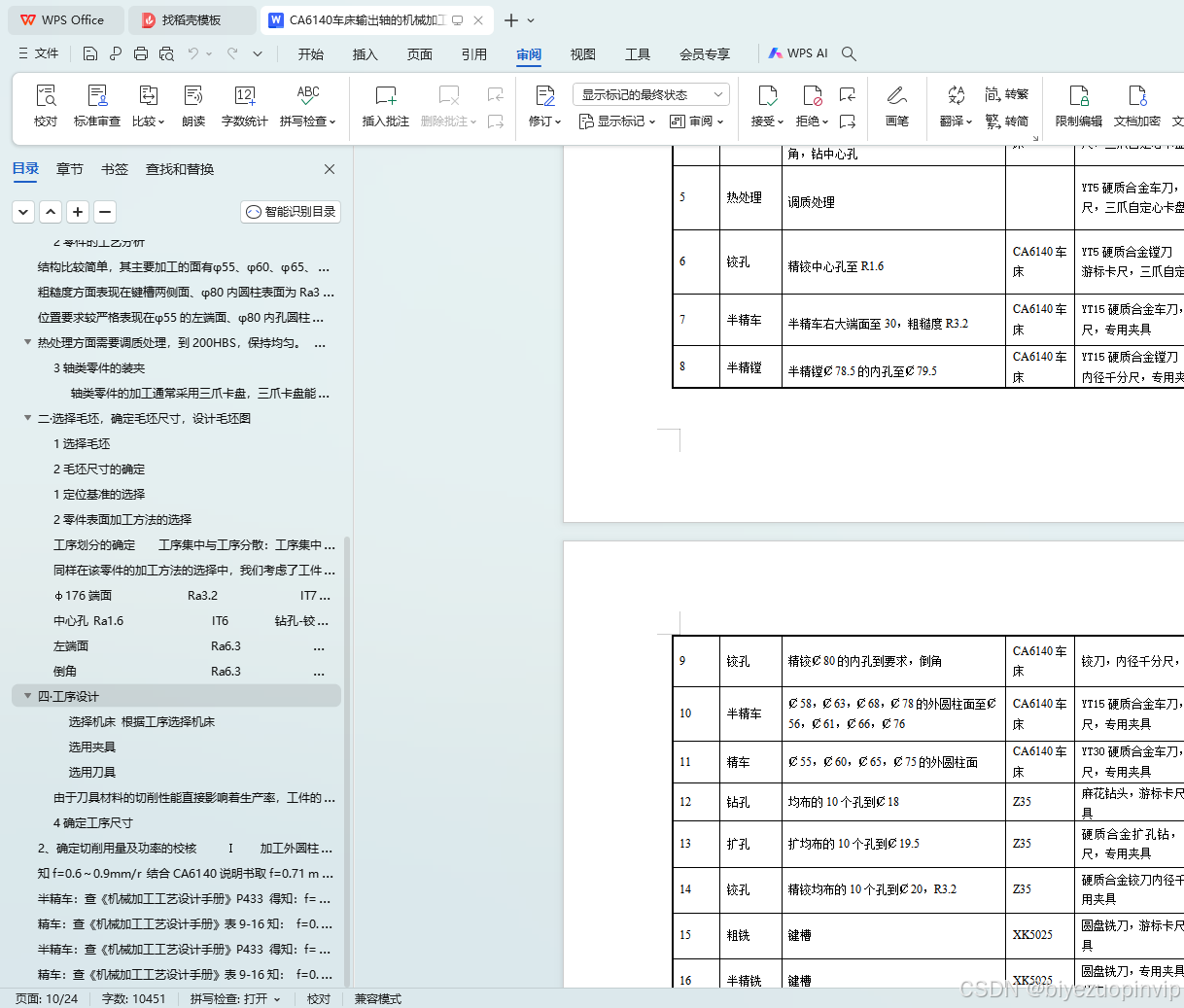1184x1008 pixels.
Task: Add a new tab with plus button
Action: click(x=511, y=20)
